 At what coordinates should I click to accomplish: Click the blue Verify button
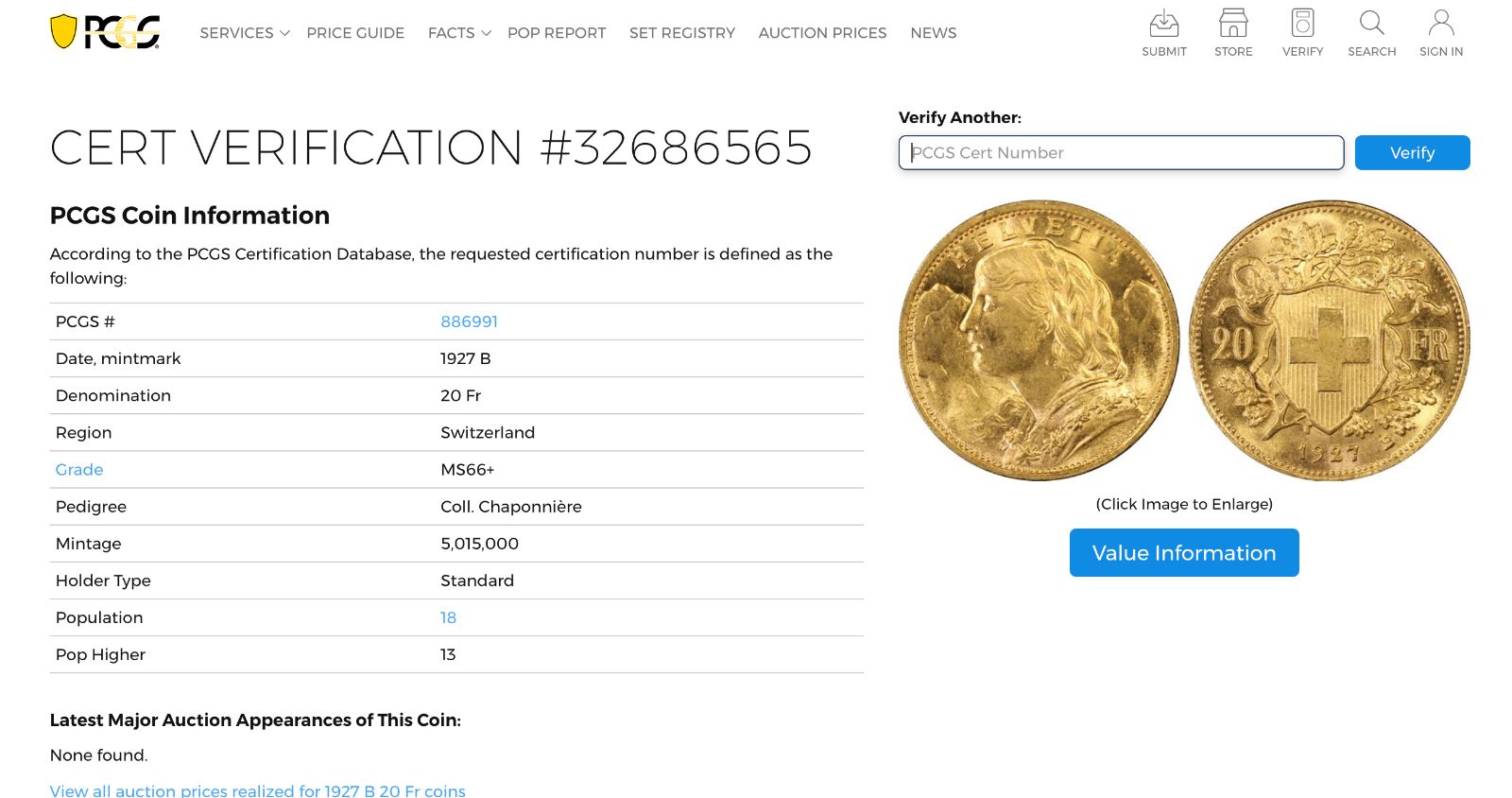[x=1412, y=153]
